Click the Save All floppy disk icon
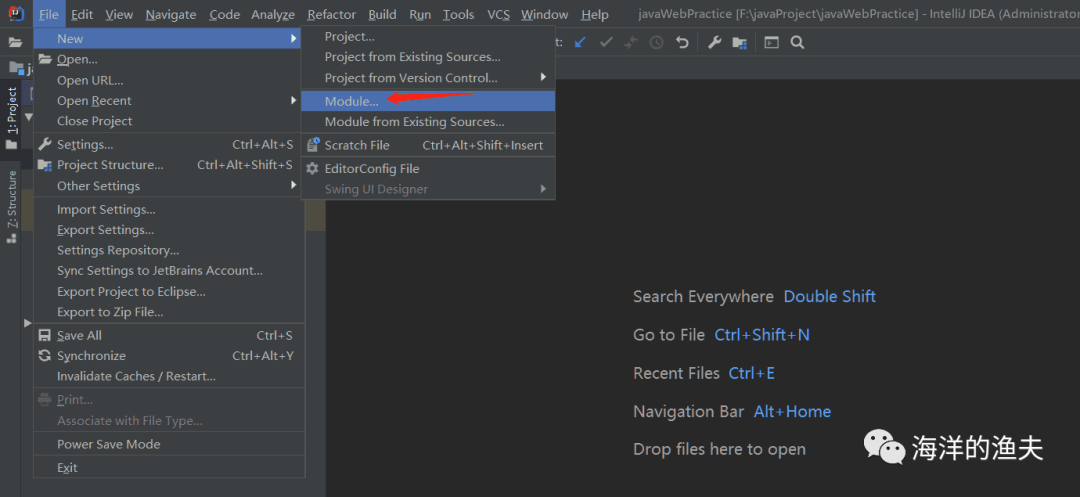Viewport: 1080px width, 497px height. coord(45,336)
